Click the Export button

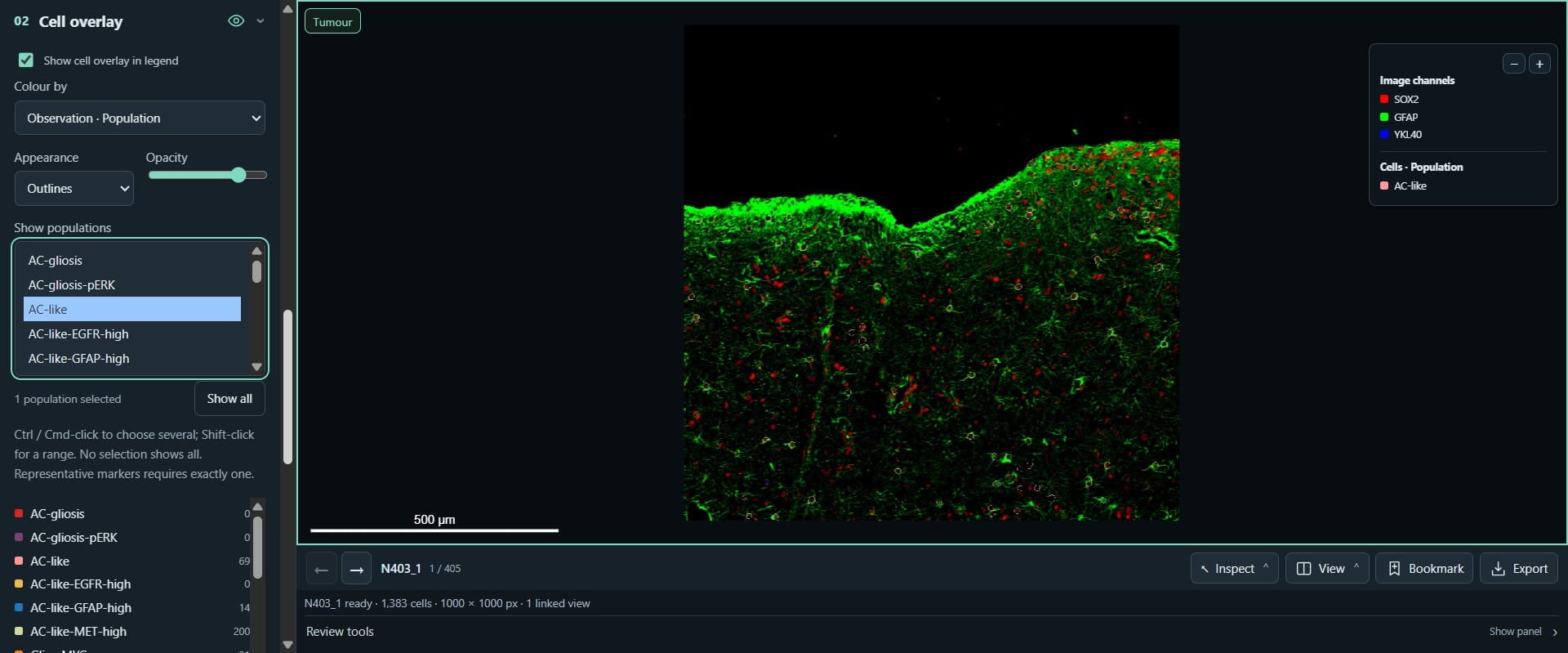(1519, 568)
